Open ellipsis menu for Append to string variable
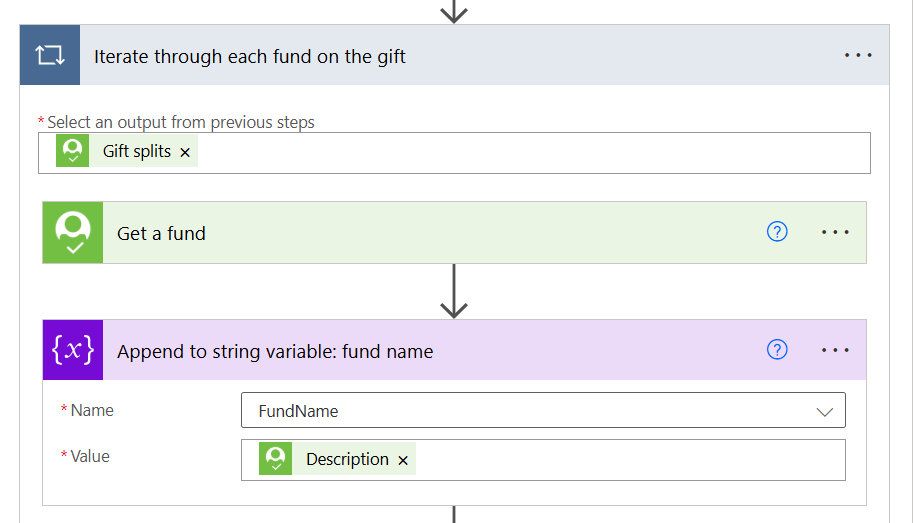The image size is (913, 523). (835, 350)
